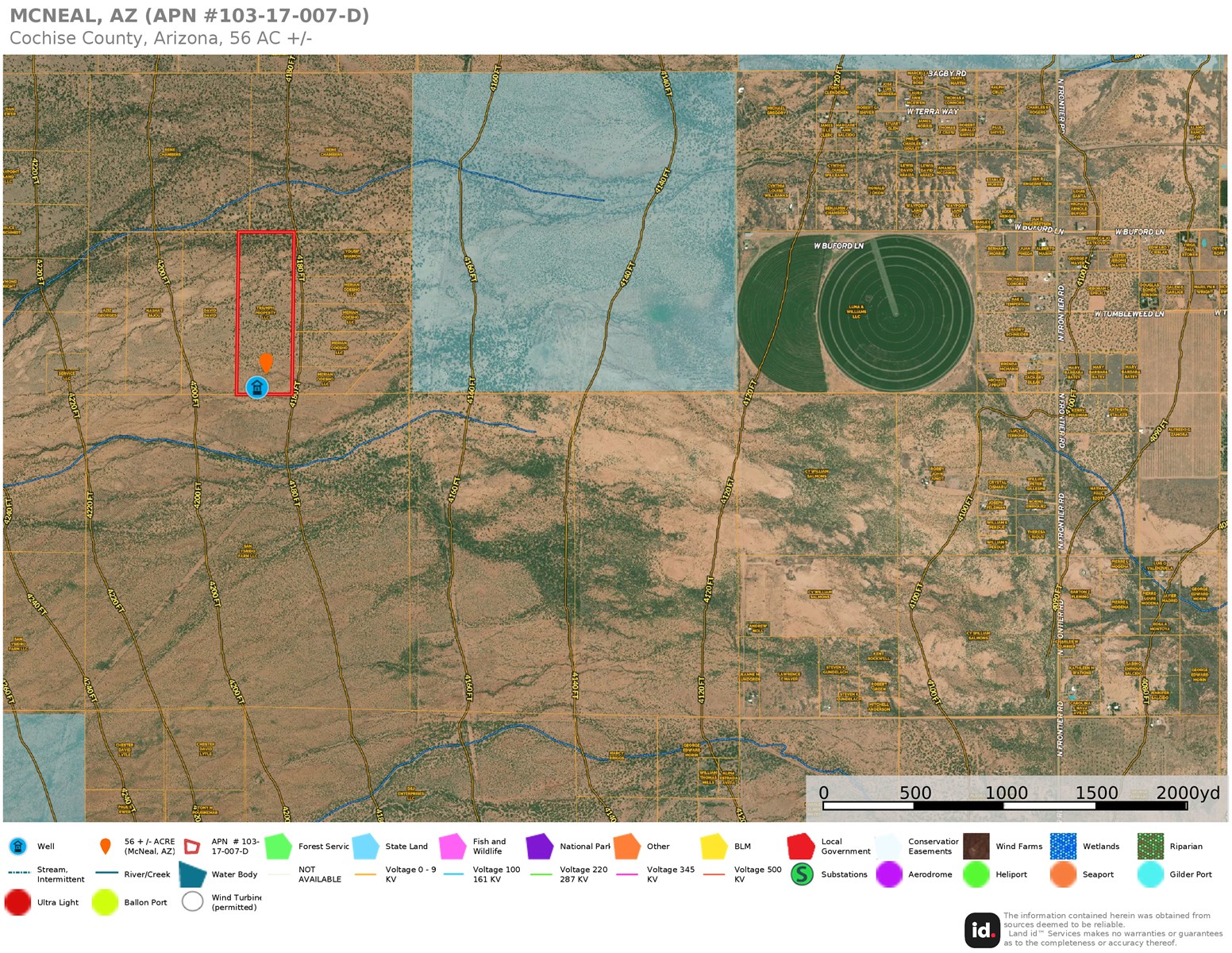Click the BAGBY RD road label
This screenshot has width=1232, height=953.
click(x=947, y=74)
